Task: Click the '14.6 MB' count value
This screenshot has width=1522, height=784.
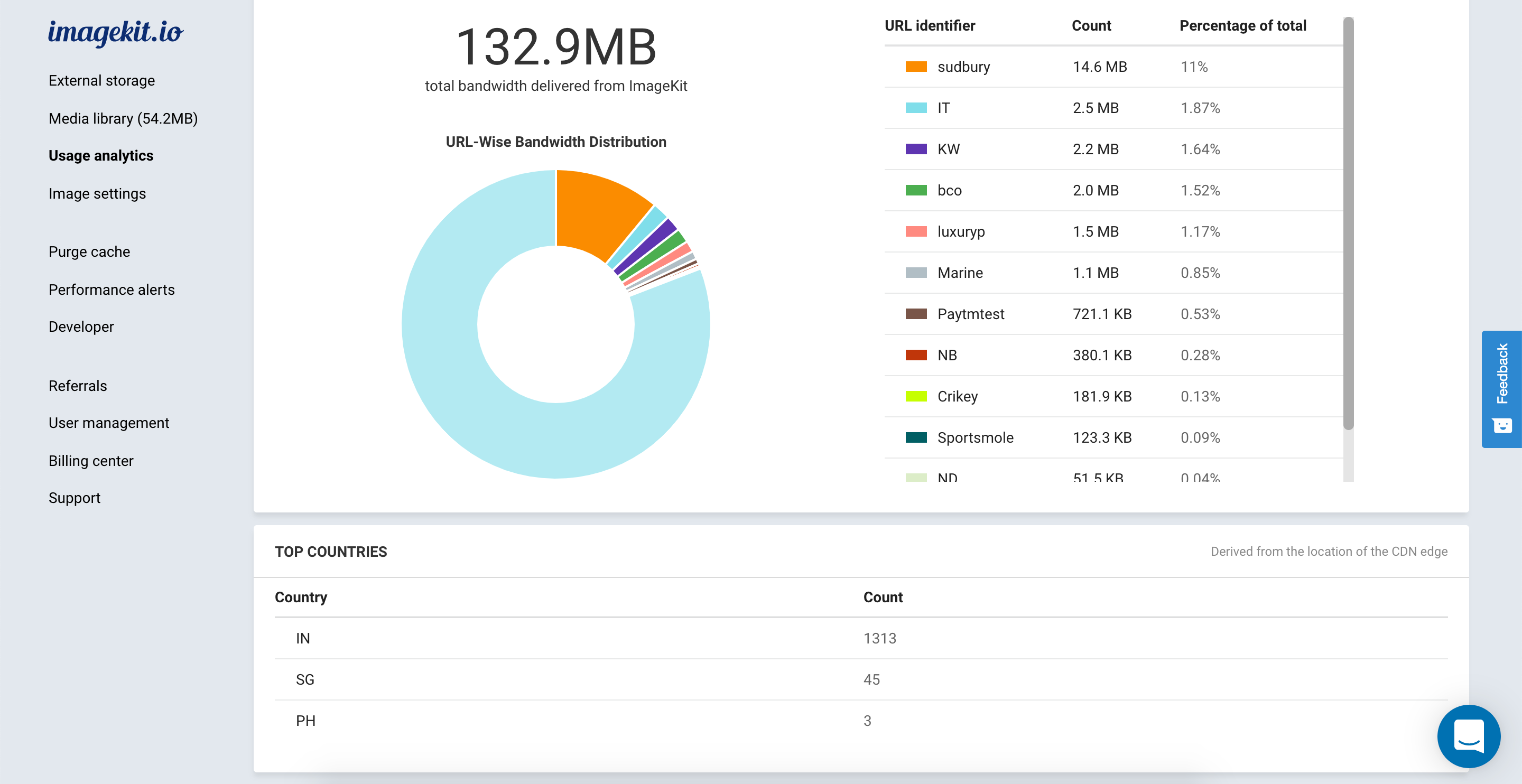Action: click(x=1100, y=67)
